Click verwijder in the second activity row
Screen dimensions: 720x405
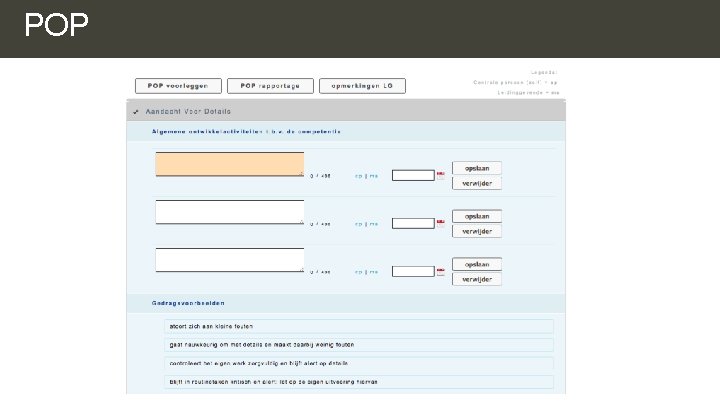(x=477, y=231)
